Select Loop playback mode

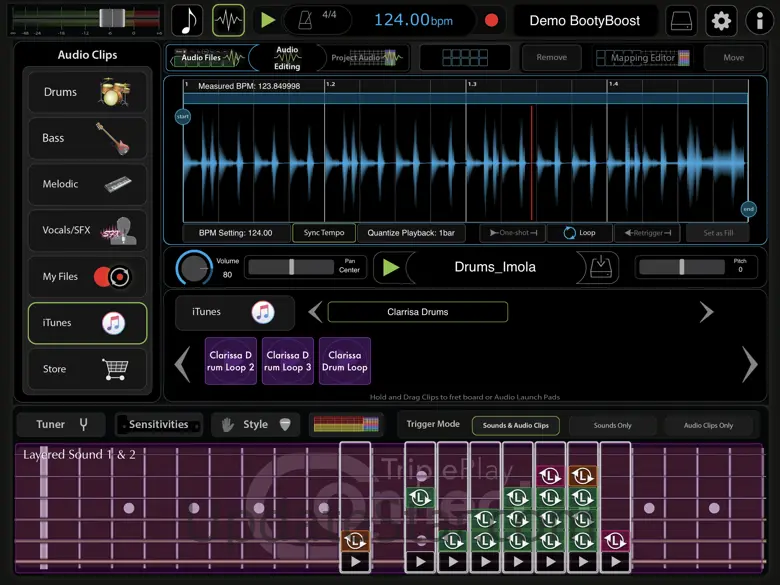click(580, 233)
